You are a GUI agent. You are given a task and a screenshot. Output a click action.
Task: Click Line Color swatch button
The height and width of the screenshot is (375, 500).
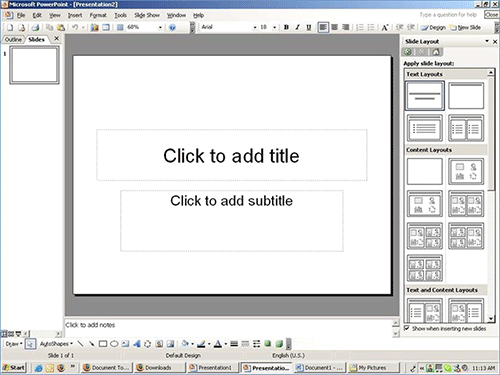click(x=201, y=344)
